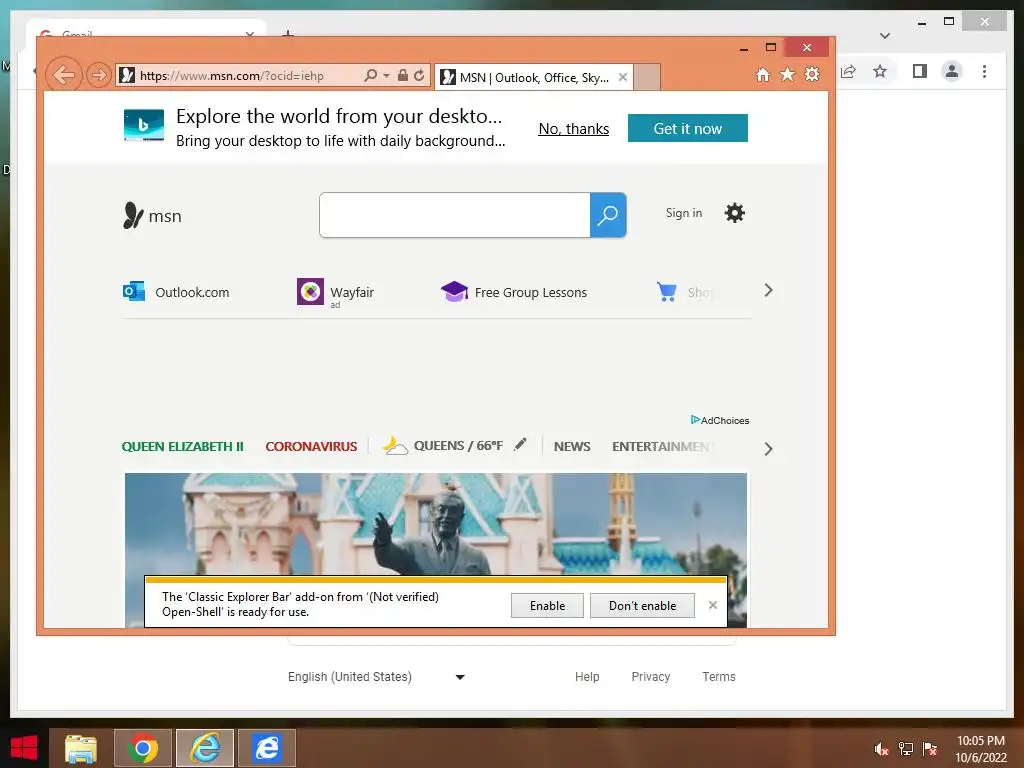Image resolution: width=1024 pixels, height=768 pixels.
Task: Open Chrome's tab search dropdown arrow
Action: click(x=885, y=36)
